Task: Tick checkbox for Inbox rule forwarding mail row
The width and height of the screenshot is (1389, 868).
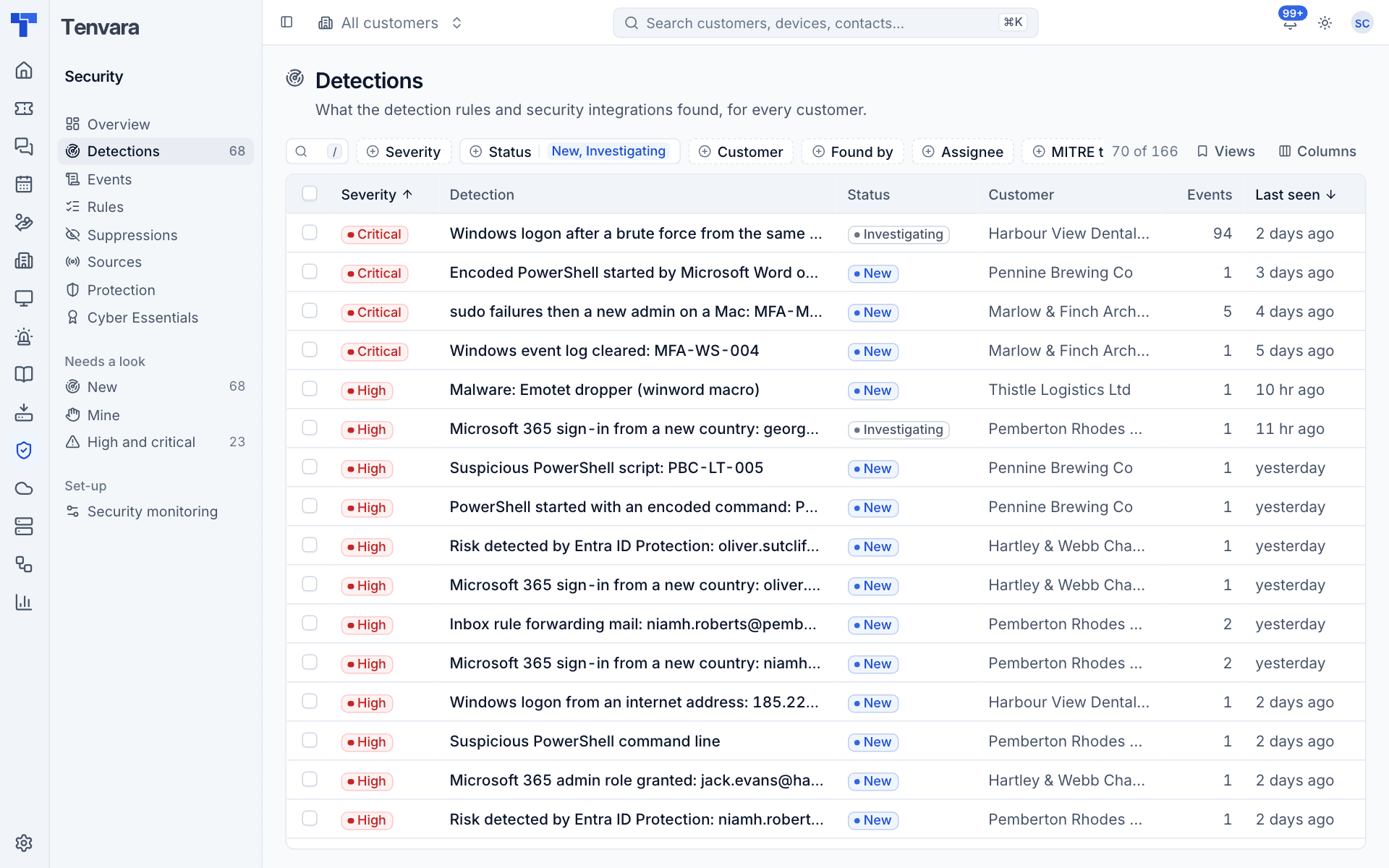Action: tap(310, 623)
